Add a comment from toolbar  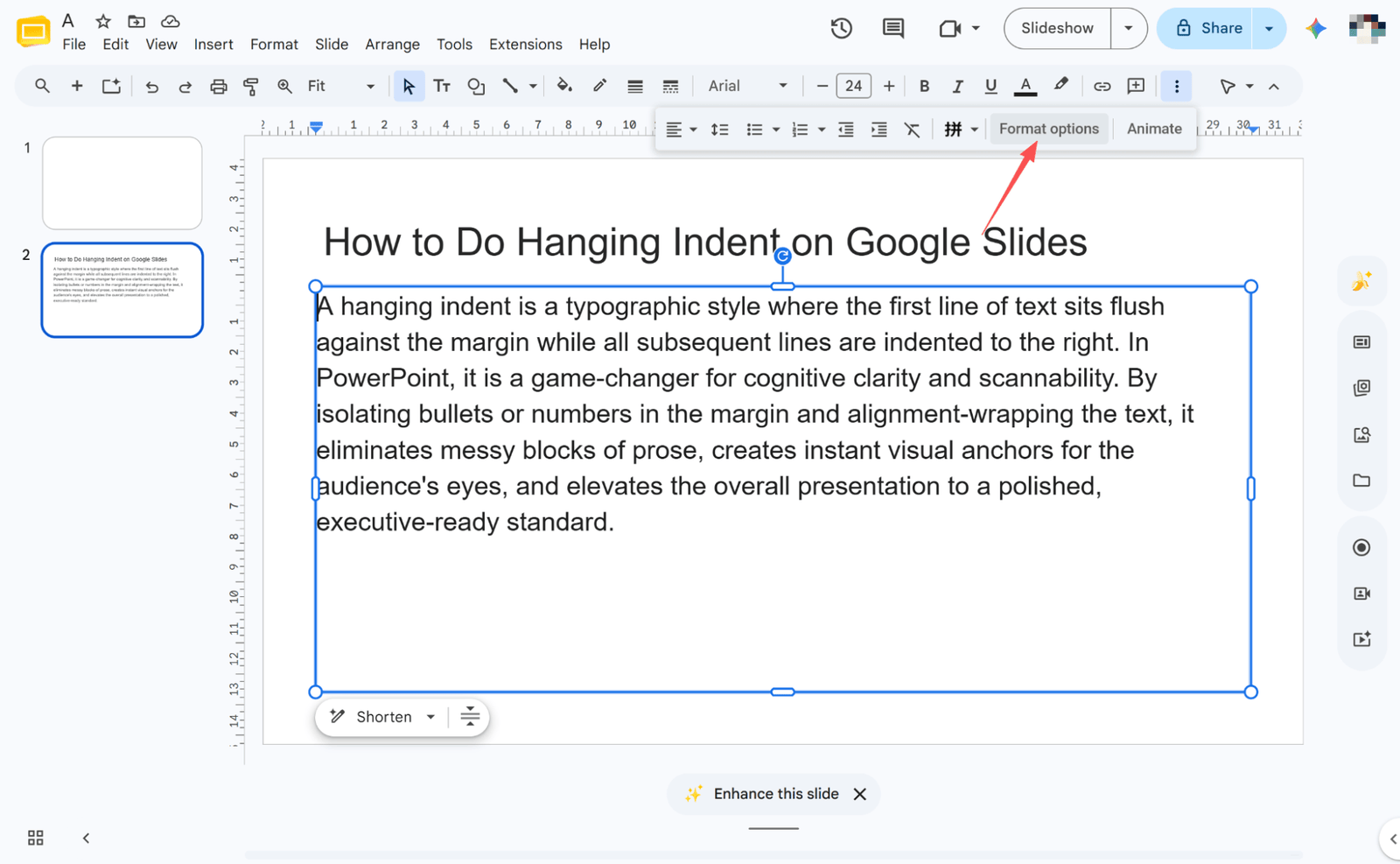click(x=1136, y=86)
